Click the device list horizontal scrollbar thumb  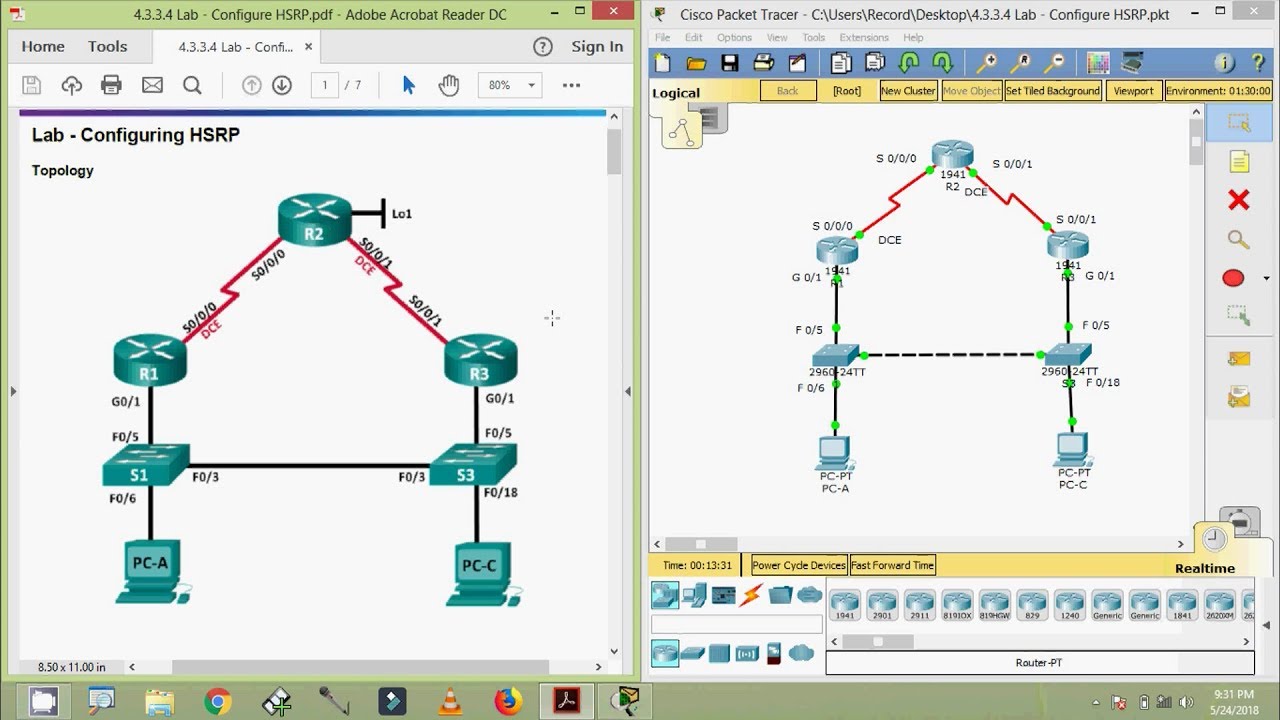[877, 641]
